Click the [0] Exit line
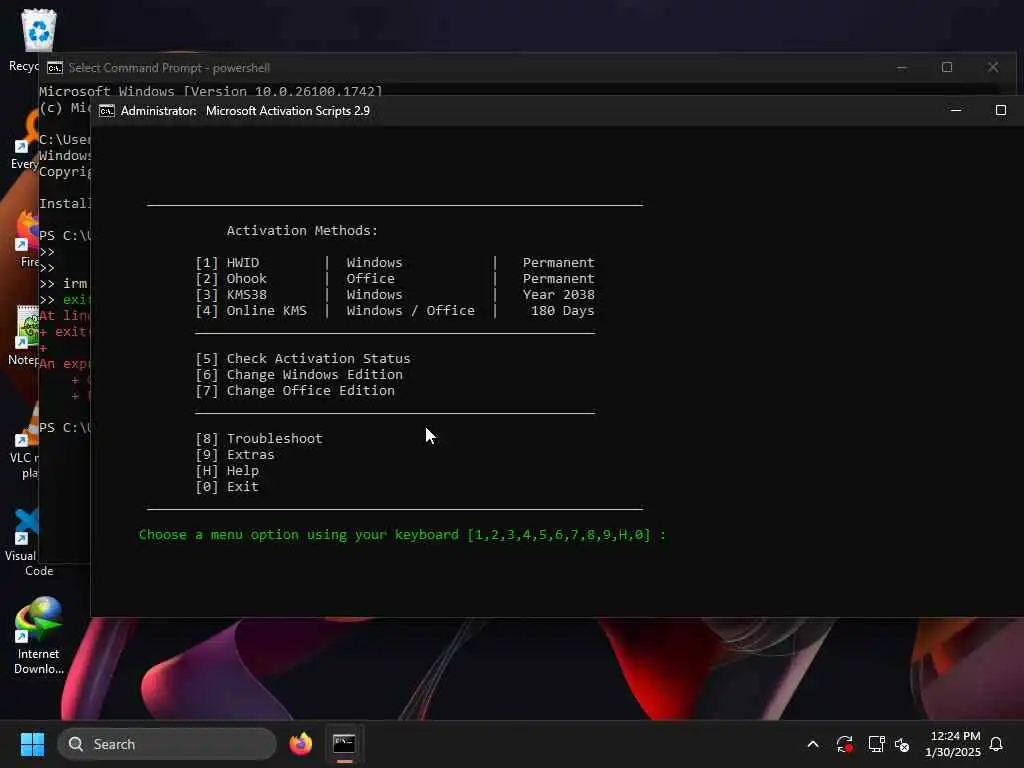 [227, 487]
